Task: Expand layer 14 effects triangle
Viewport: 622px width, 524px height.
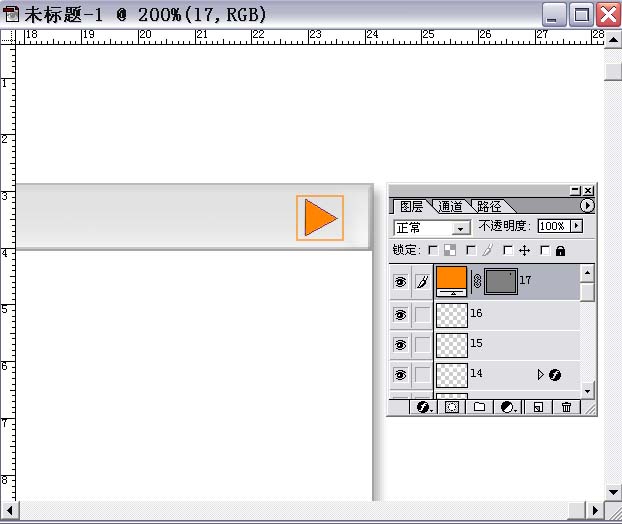Action: pyautogui.click(x=540, y=374)
